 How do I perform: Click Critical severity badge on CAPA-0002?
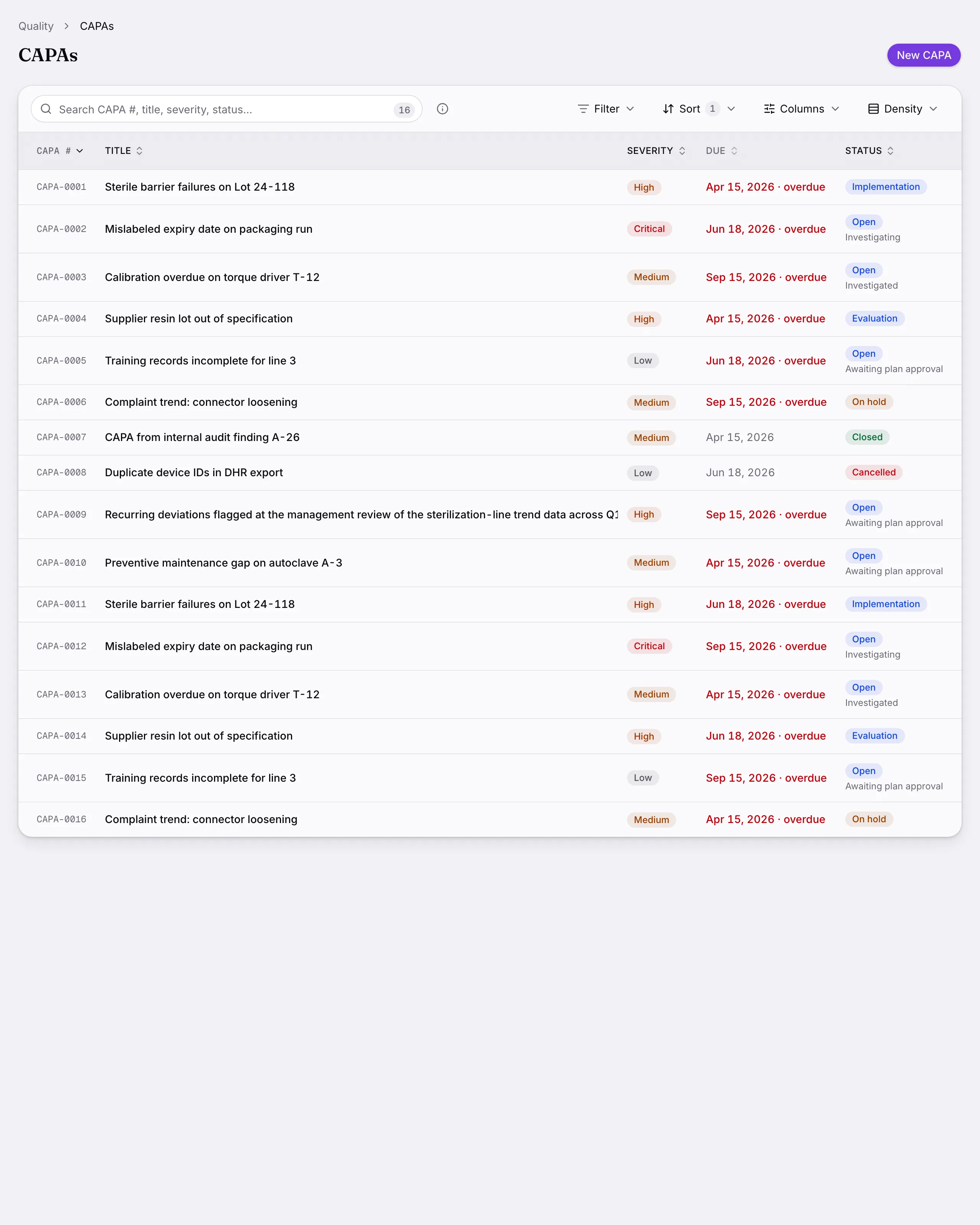649,229
